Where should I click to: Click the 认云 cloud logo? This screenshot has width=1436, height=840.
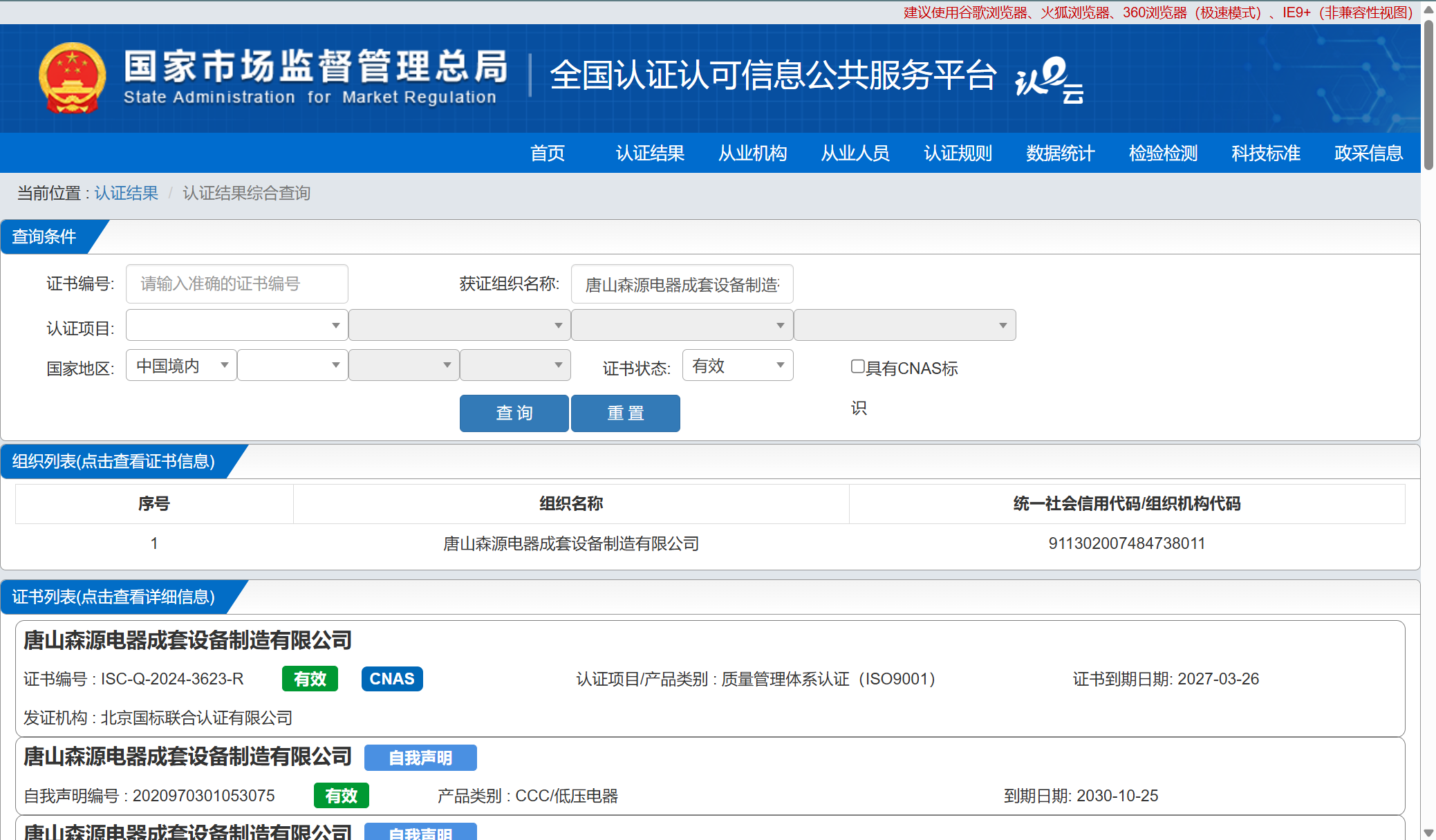(x=1049, y=80)
